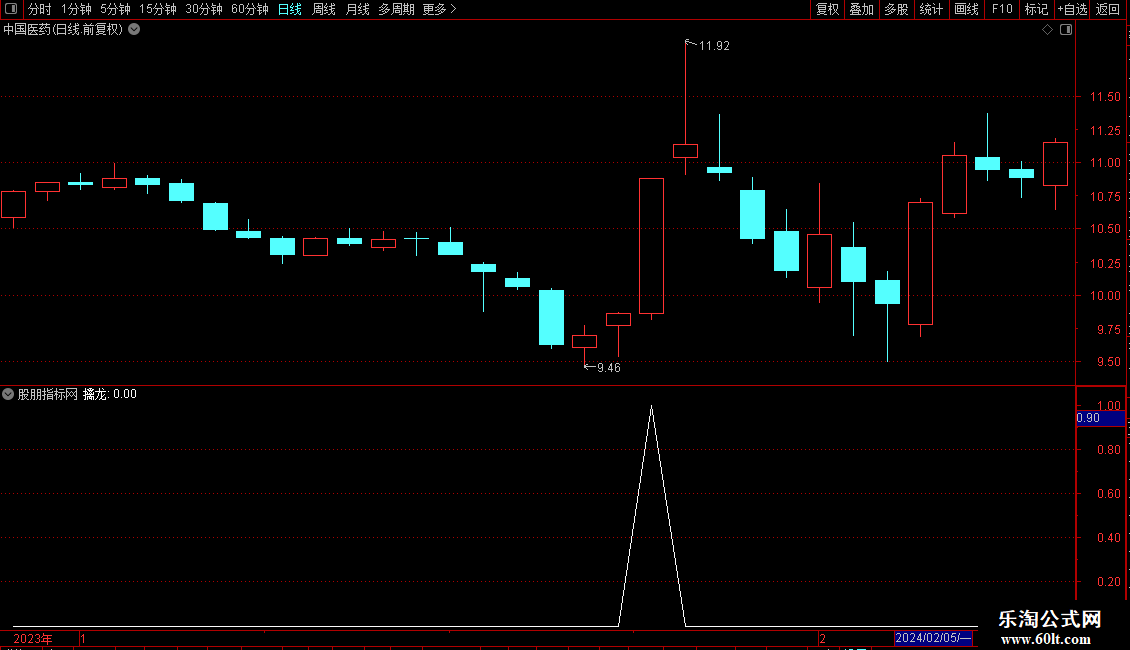Switch to 周线 weekly chart
Viewport: 1130px width, 650px height.
(324, 9)
